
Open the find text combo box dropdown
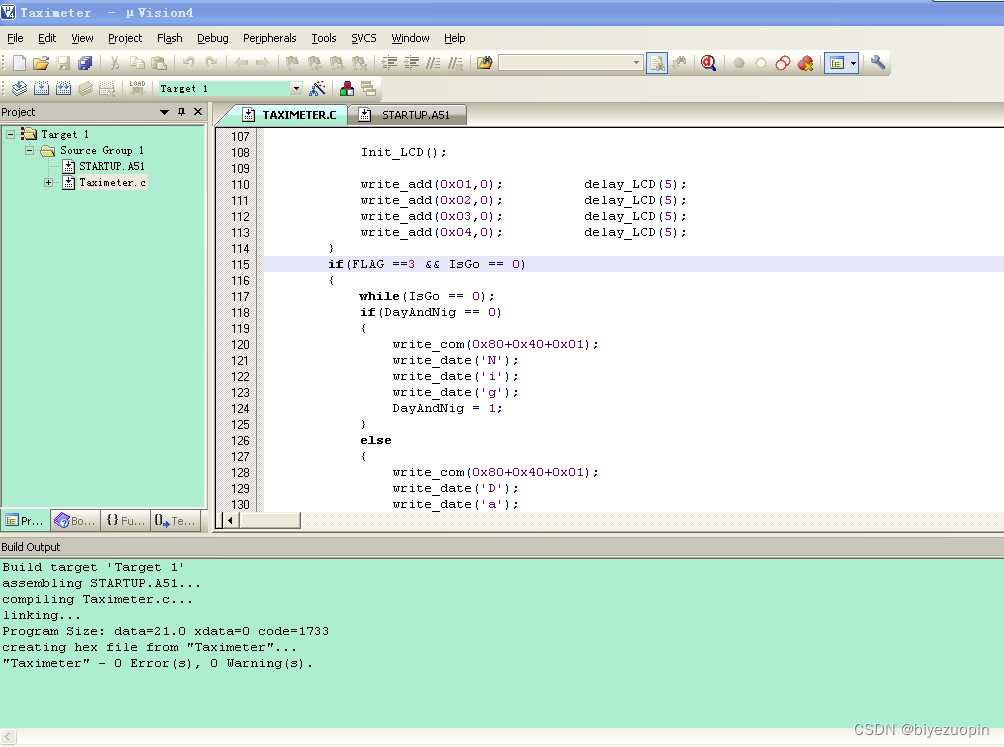tap(636, 63)
